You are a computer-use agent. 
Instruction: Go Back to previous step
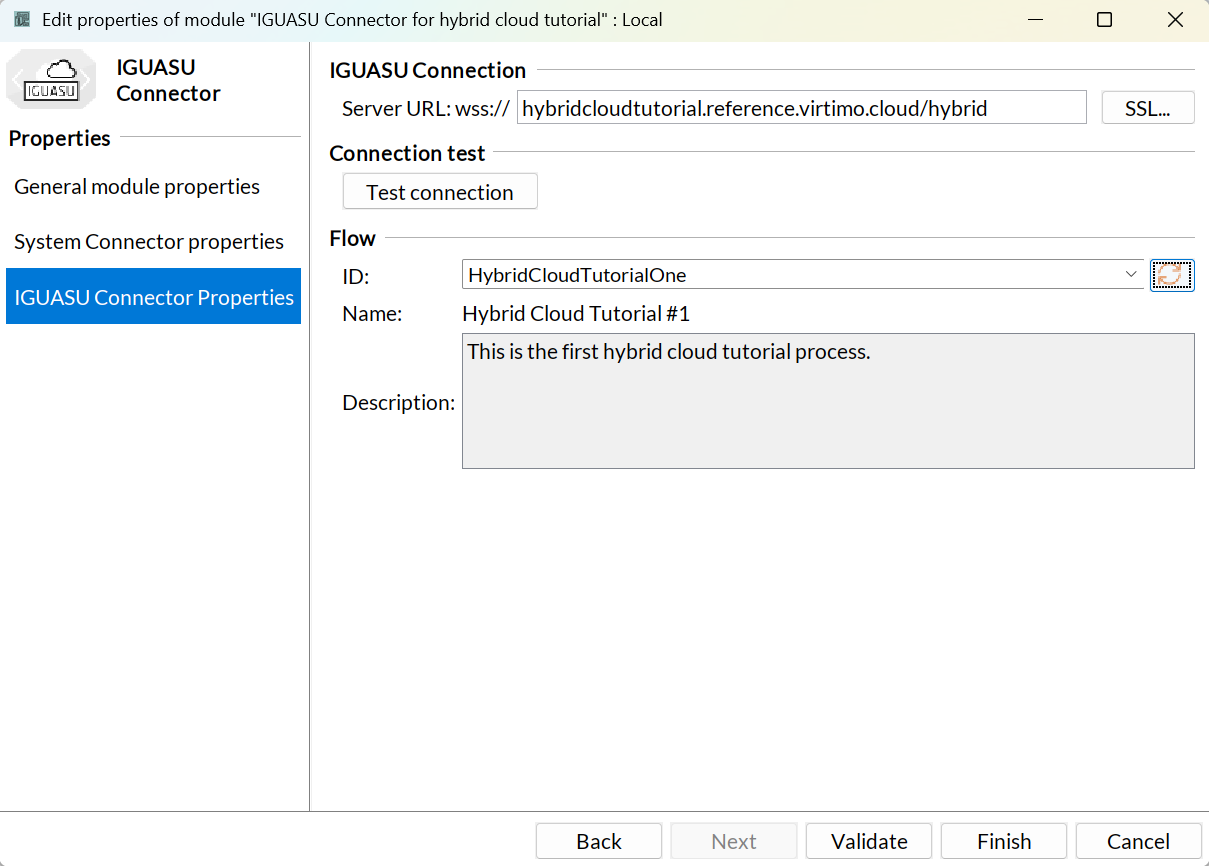tap(599, 841)
